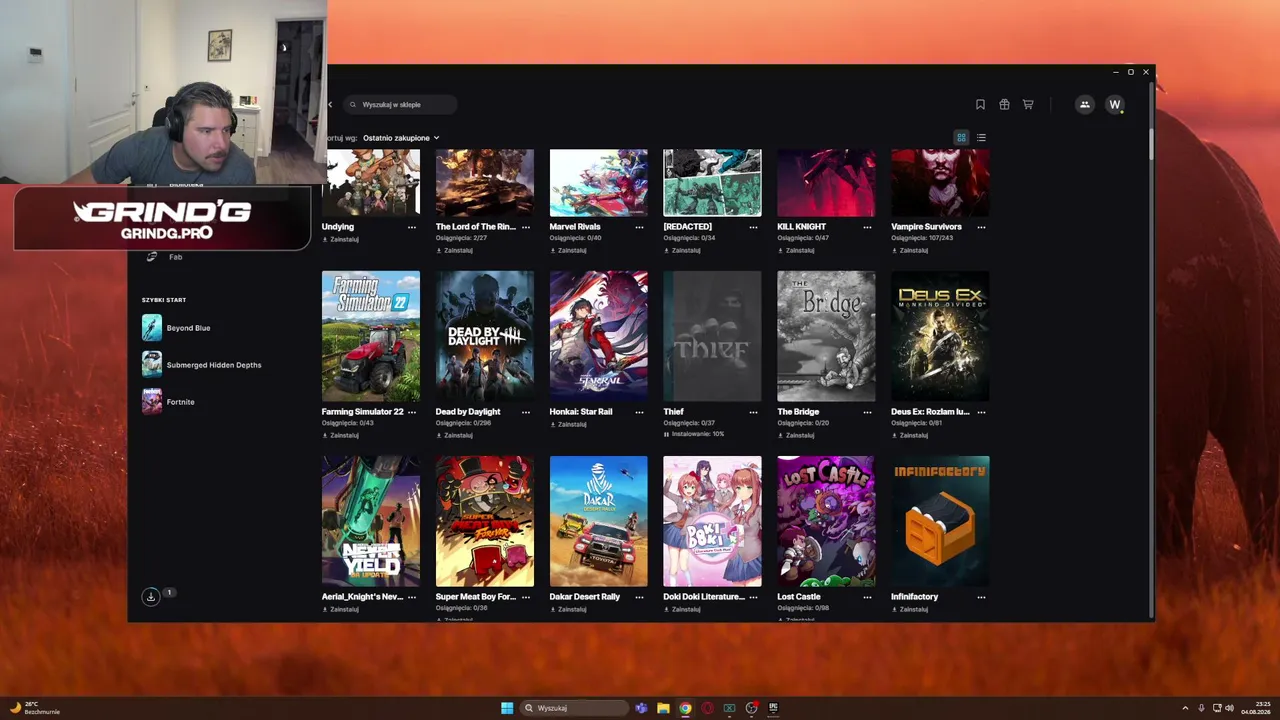
Task: Open the Ostatnio zakupione sort dropdown
Action: pos(401,138)
